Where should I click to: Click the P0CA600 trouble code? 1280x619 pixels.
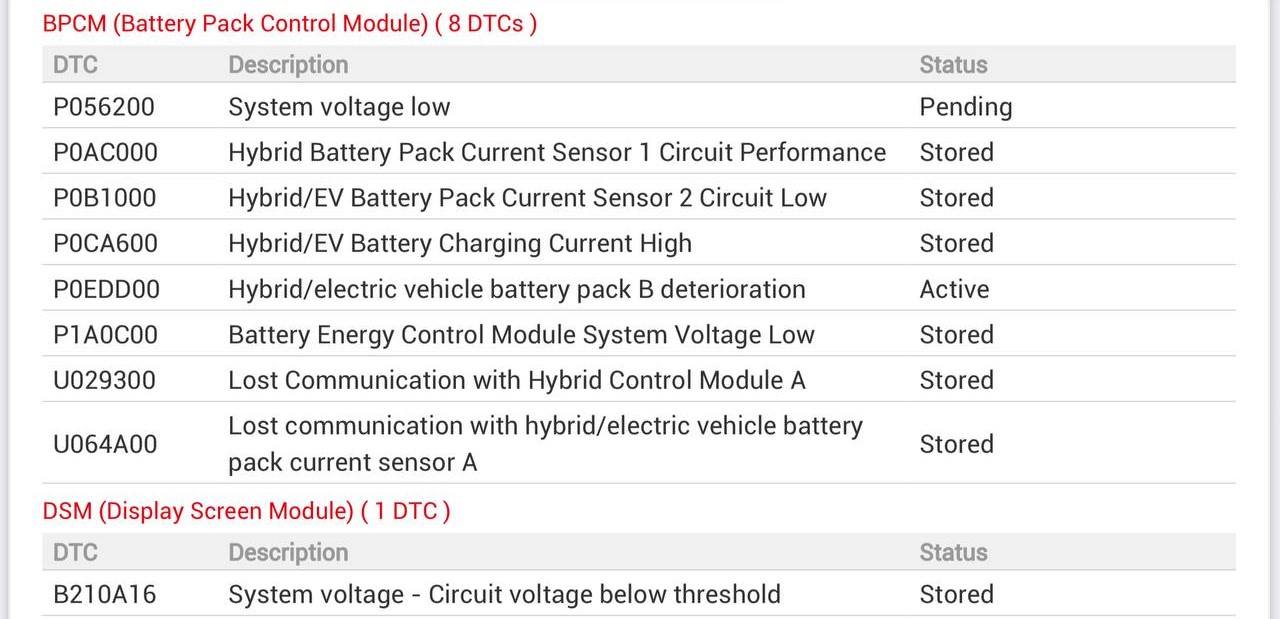105,243
